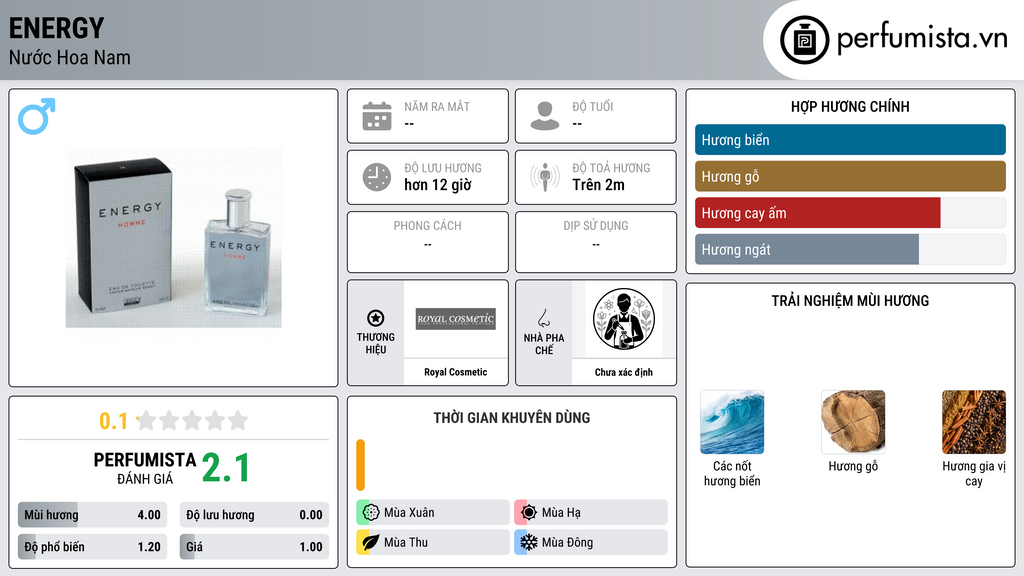Image resolution: width=1024 pixels, height=576 pixels.
Task: Click the Thời gian khuyên dùng heading
Action: (x=512, y=418)
